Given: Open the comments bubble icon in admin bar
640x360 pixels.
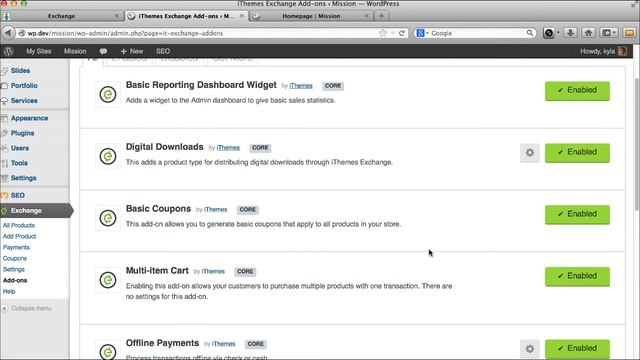Looking at the screenshot, I should click(103, 51).
